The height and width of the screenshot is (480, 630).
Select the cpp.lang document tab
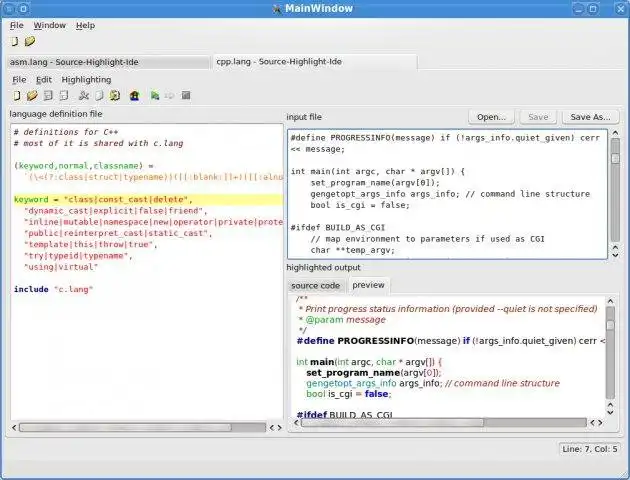315,62
